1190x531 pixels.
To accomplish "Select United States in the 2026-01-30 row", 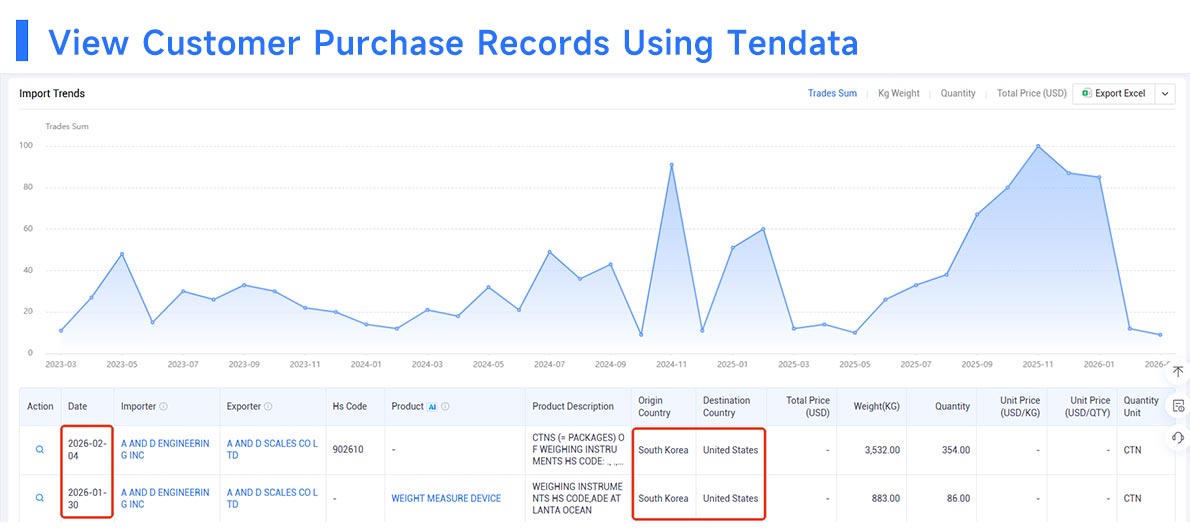I will pyautogui.click(x=730, y=498).
